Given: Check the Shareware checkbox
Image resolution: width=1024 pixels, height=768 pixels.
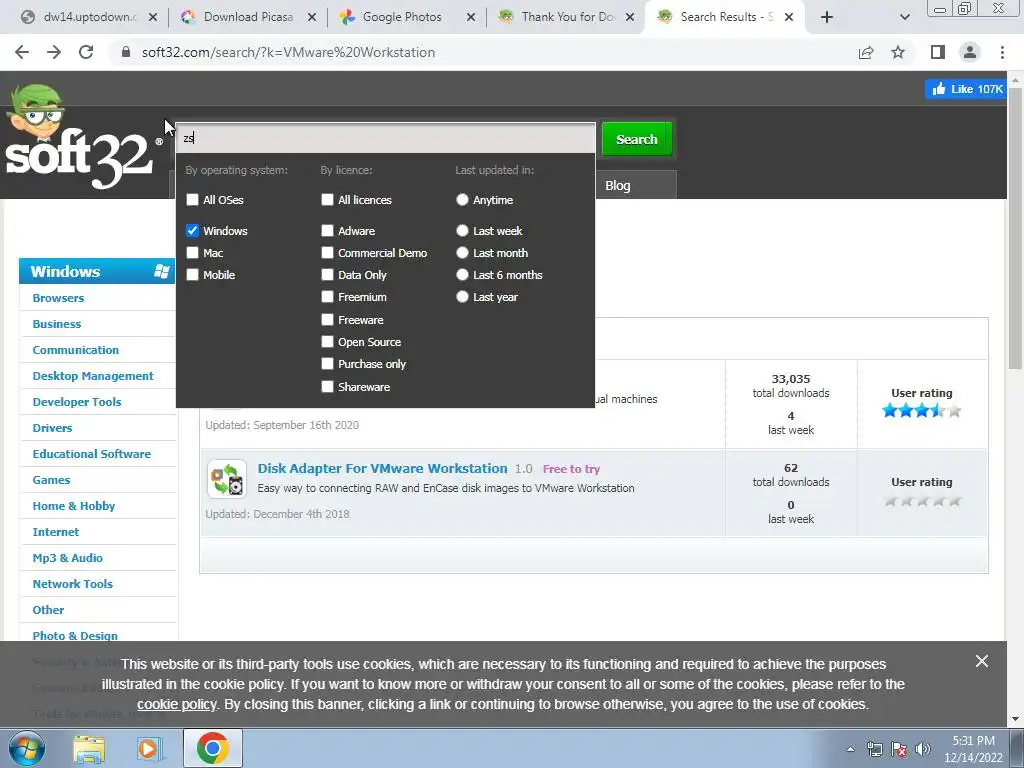Looking at the screenshot, I should [x=327, y=387].
